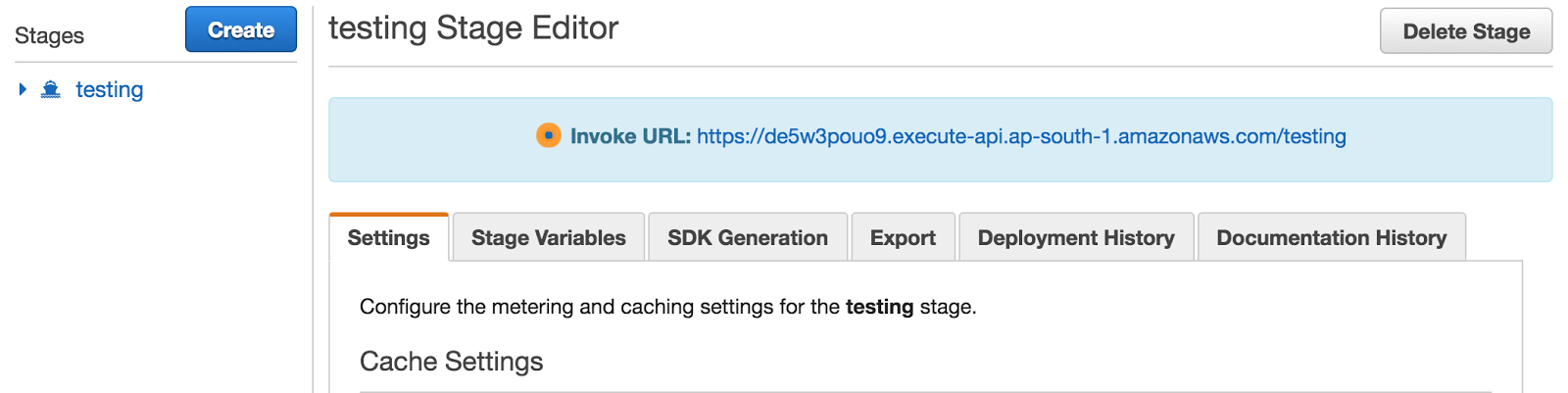Switch to the Settings tab
1568x393 pixels.
388,238
